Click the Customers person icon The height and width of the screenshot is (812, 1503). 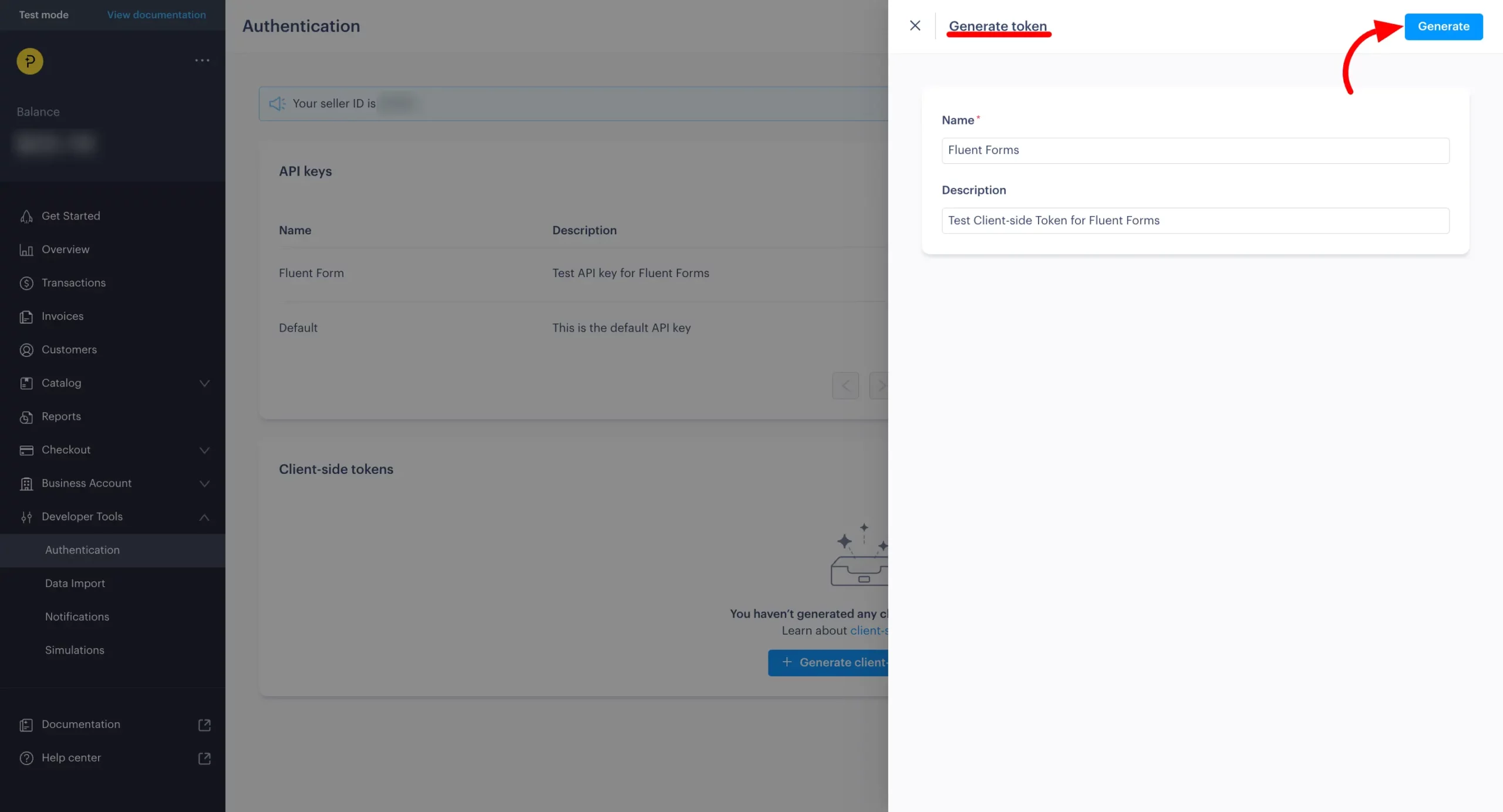tap(26, 351)
